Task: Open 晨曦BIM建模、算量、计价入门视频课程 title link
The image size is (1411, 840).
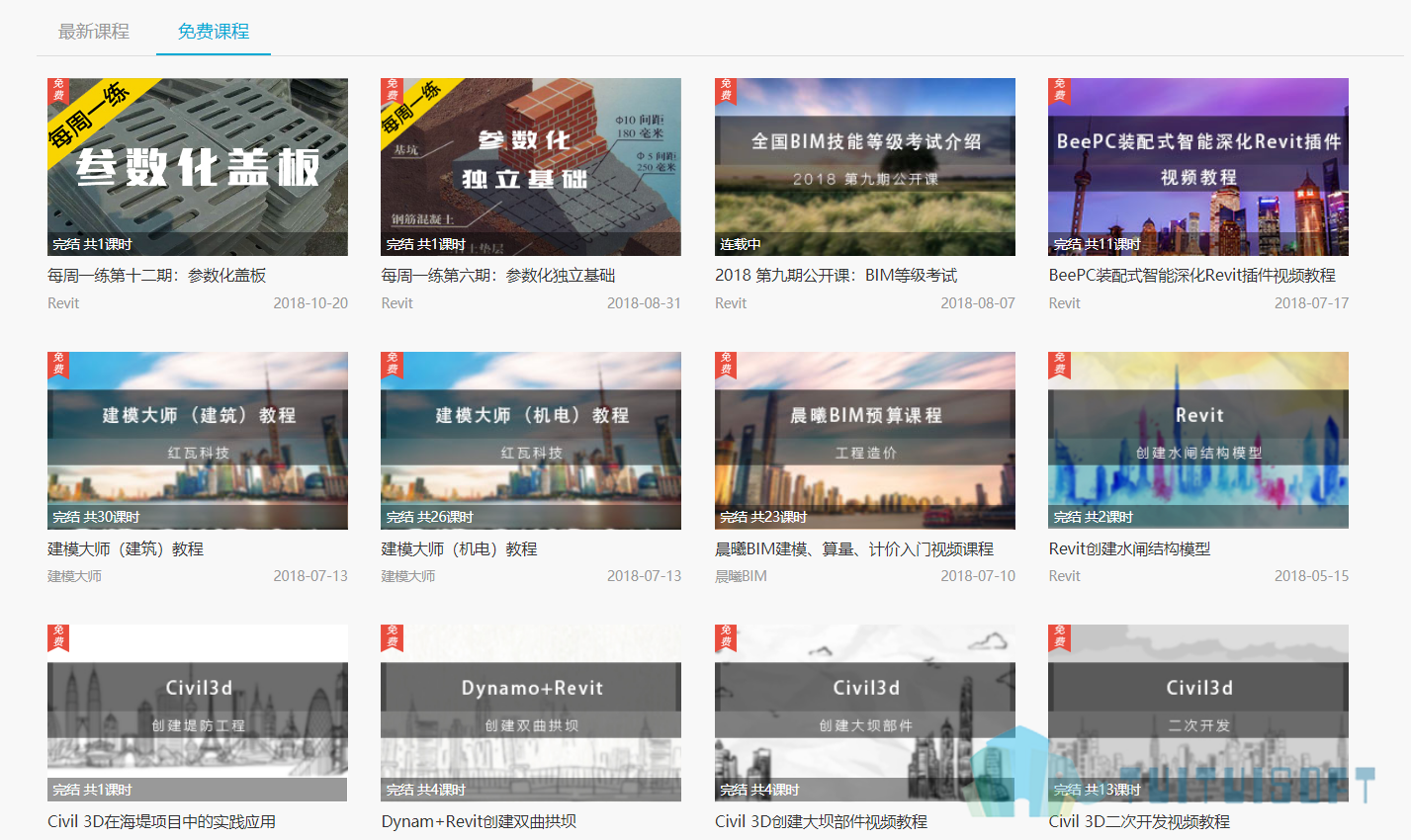Action: tap(854, 549)
